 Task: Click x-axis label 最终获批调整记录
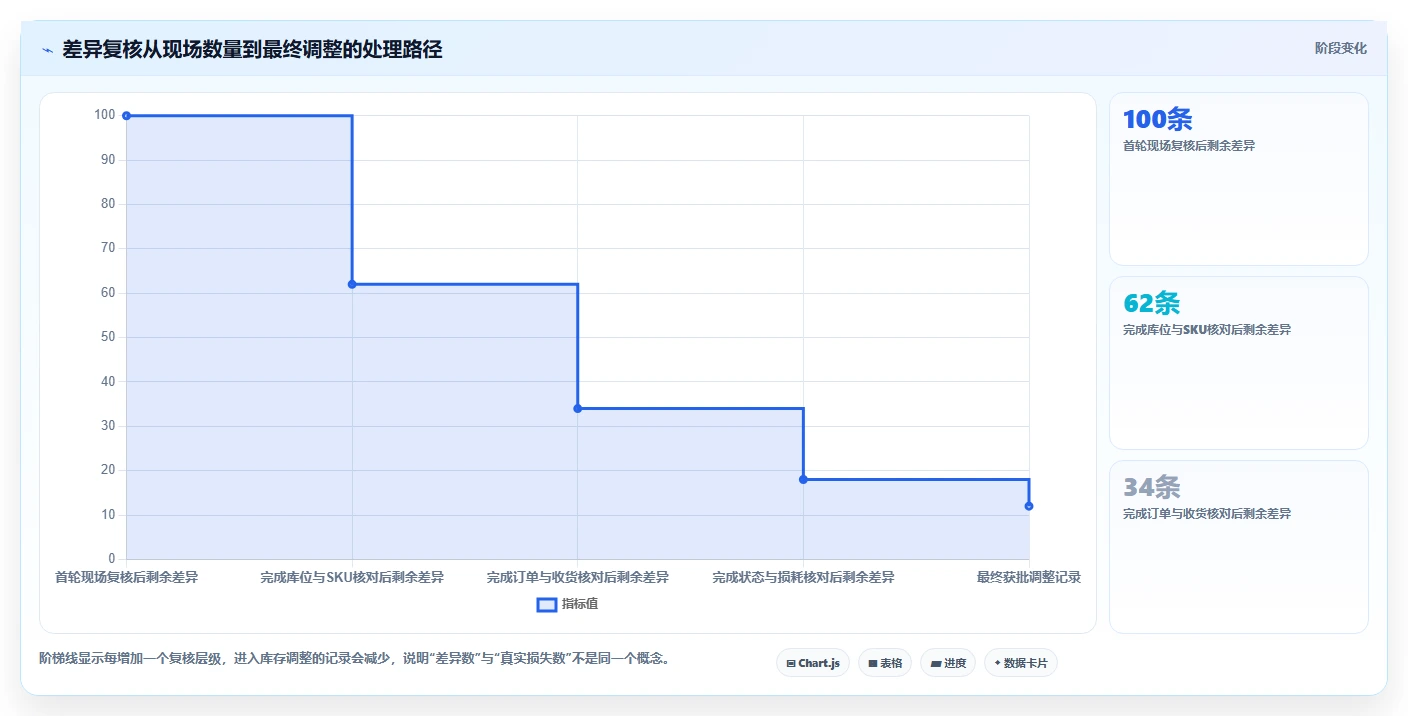(x=1029, y=577)
